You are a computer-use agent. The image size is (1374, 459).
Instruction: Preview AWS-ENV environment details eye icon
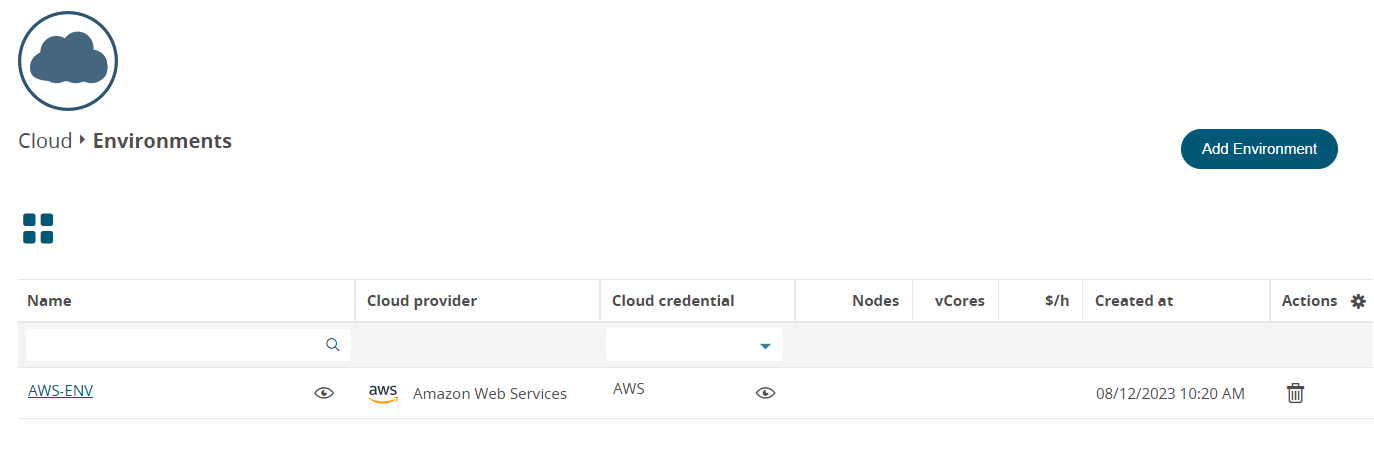[323, 393]
